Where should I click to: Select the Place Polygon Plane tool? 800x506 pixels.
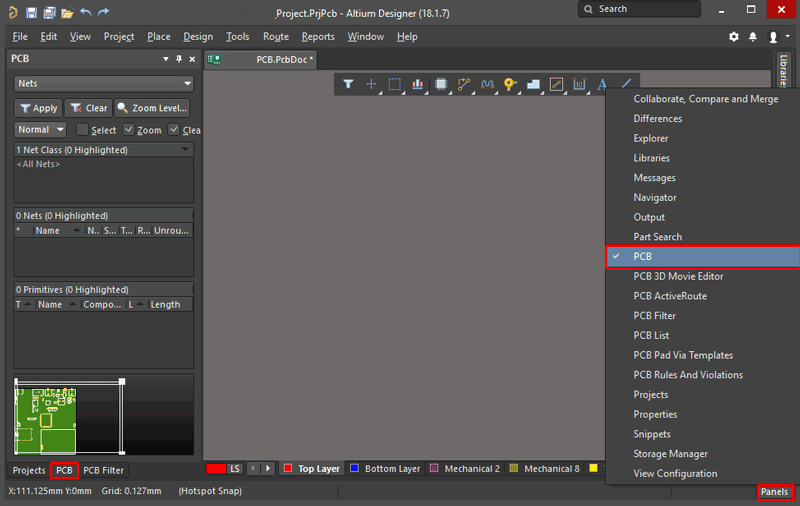(x=533, y=84)
